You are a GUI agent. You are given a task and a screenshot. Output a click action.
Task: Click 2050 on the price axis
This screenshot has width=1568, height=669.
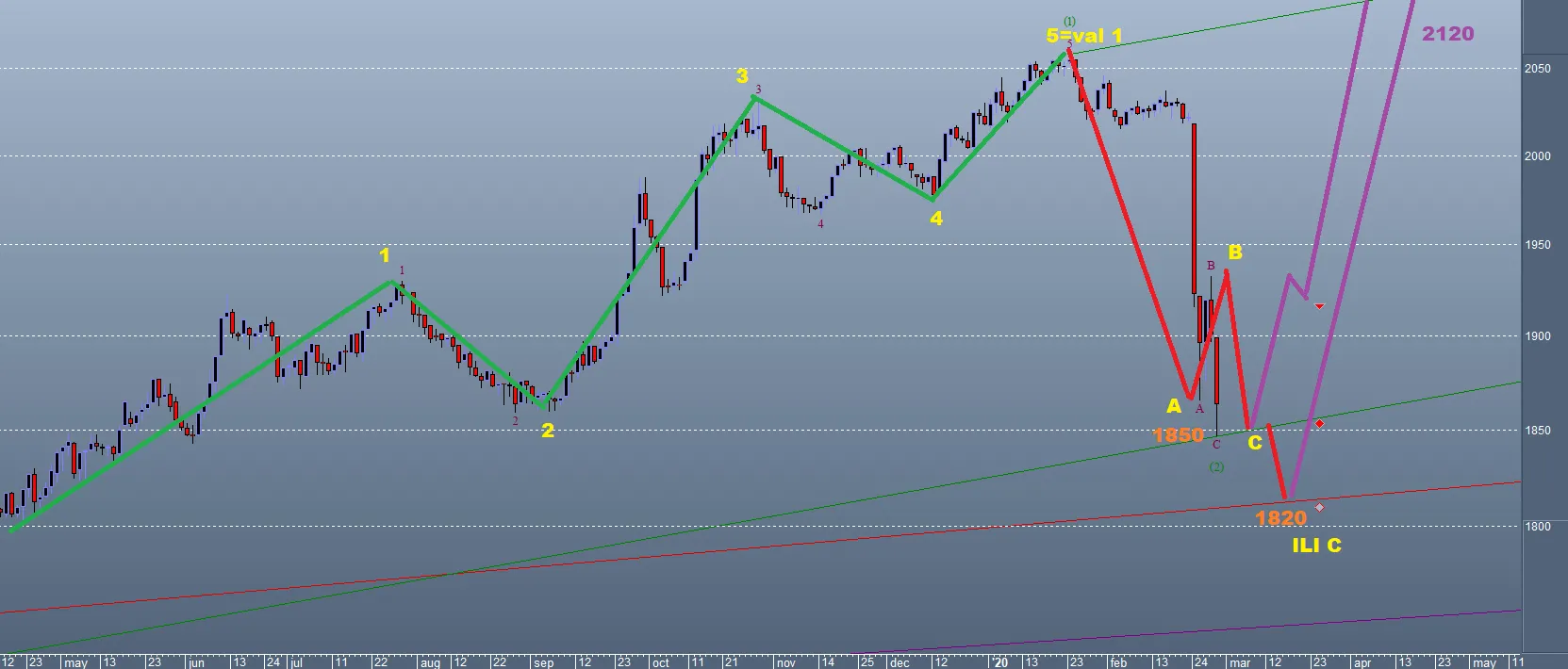(x=1538, y=69)
